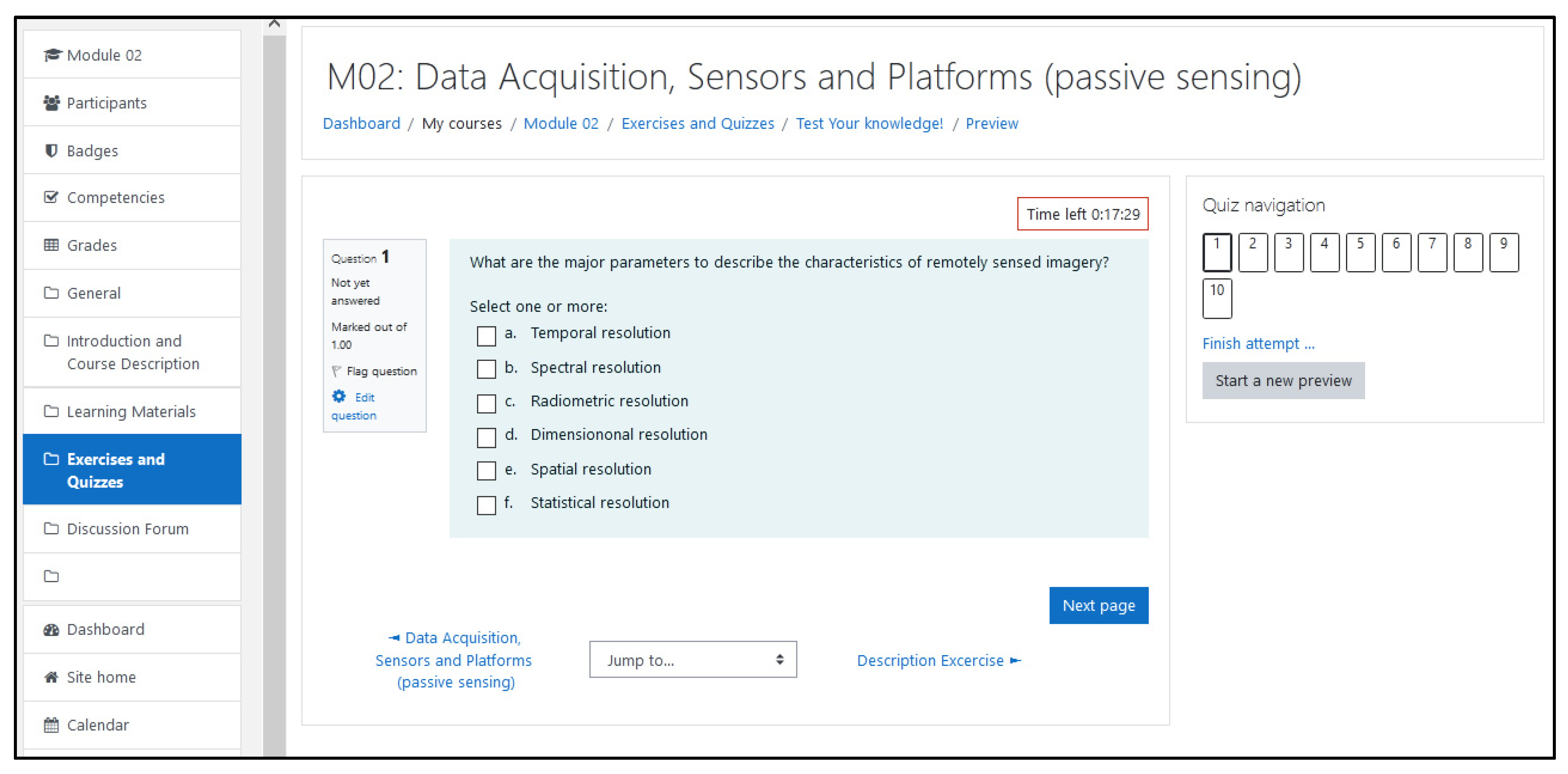This screenshot has height=774, width=1568.
Task: Open Learning Materials in the sidebar
Action: click(131, 412)
